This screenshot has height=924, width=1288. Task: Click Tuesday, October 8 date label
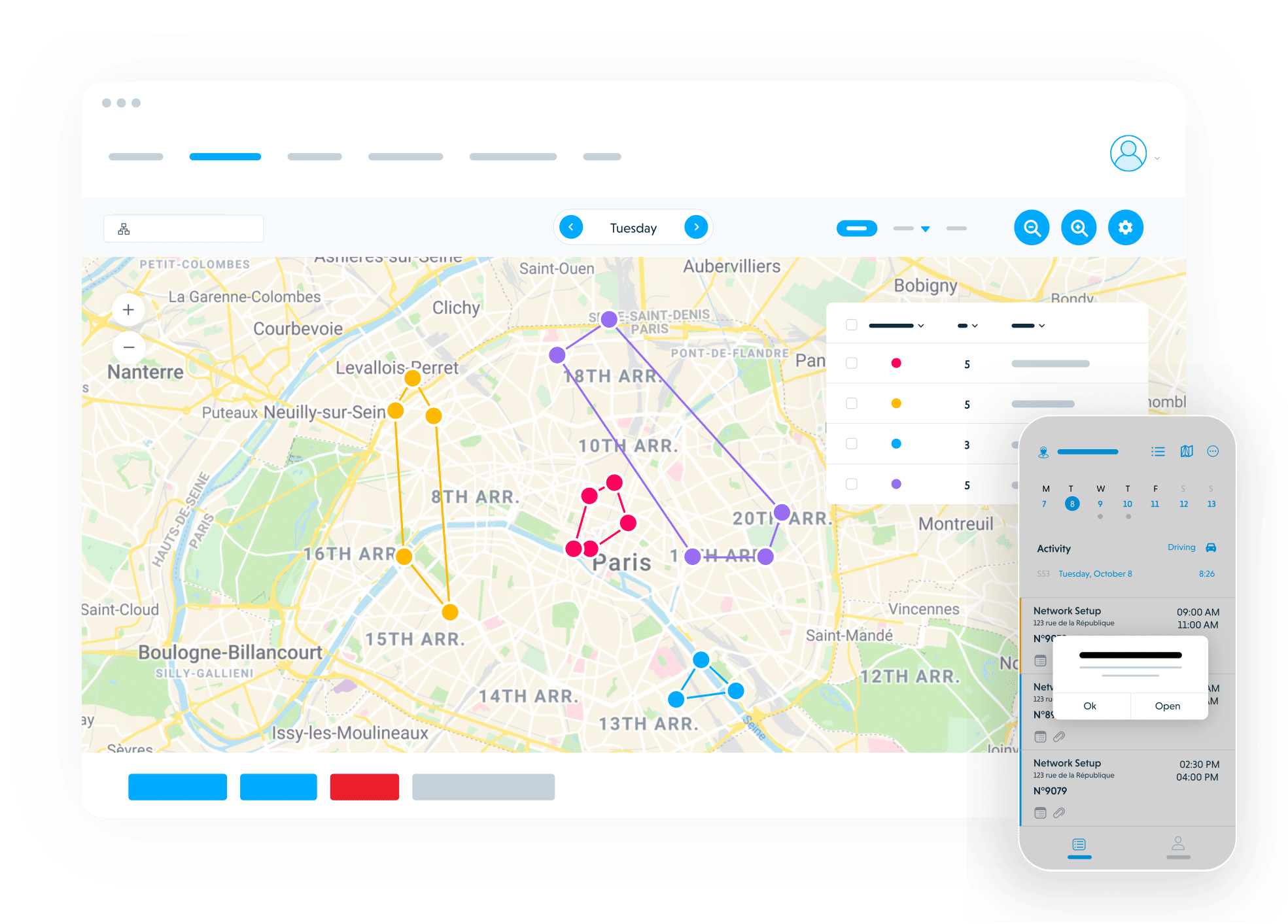point(1095,574)
